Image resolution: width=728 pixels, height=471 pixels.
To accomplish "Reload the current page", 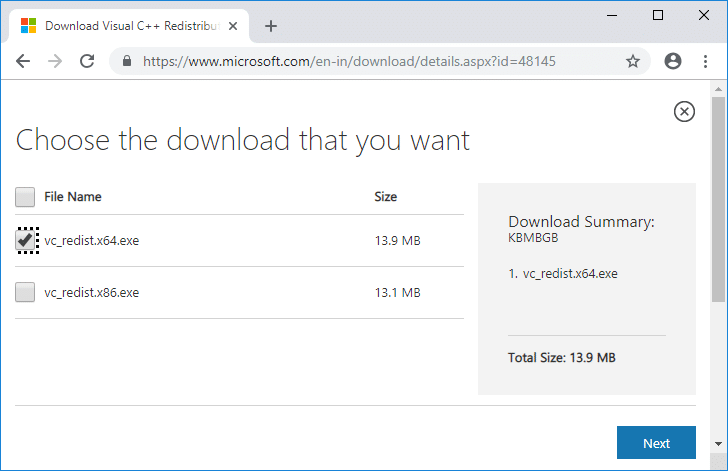I will (x=87, y=61).
